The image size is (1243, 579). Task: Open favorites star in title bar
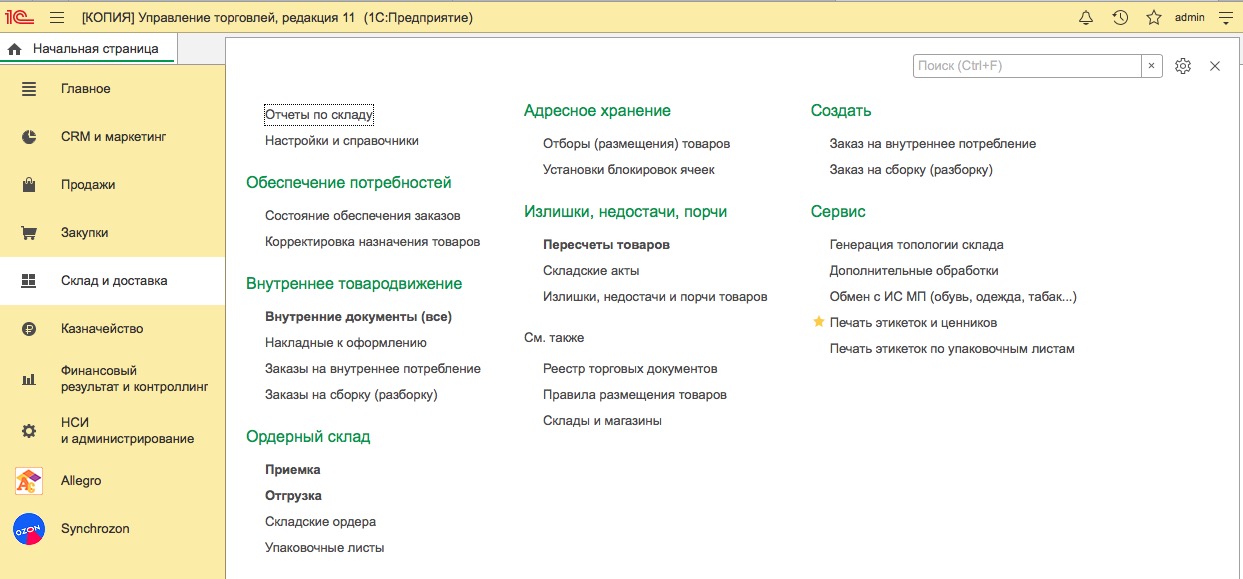point(1154,17)
